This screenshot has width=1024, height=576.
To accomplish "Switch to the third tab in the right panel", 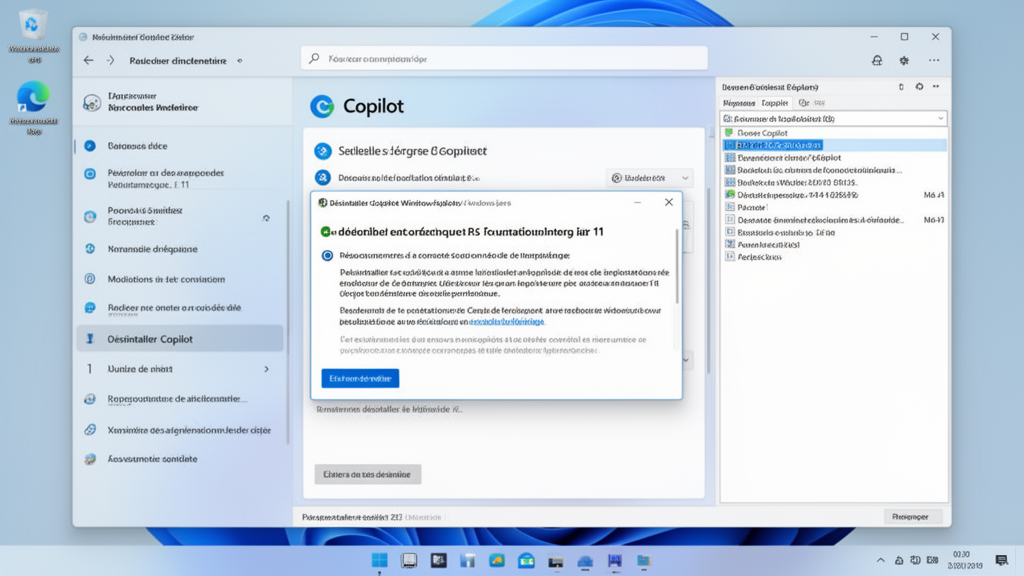I will pyautogui.click(x=812, y=103).
